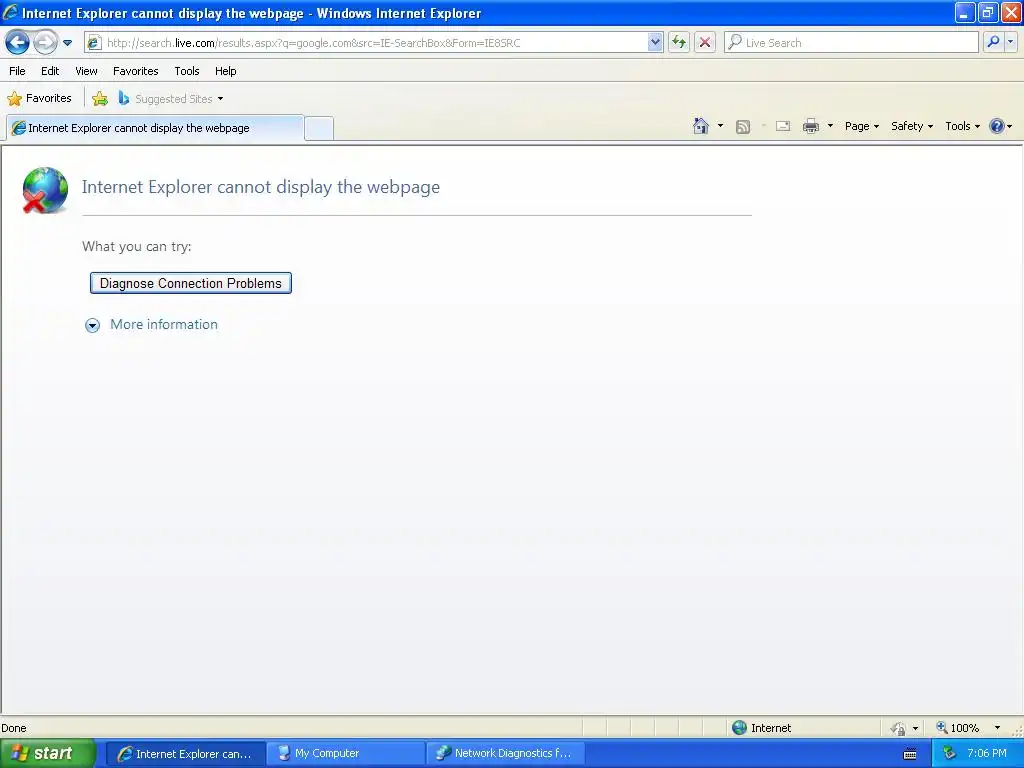Click the 'What you can try:' text
The width and height of the screenshot is (1024, 768).
(x=136, y=247)
